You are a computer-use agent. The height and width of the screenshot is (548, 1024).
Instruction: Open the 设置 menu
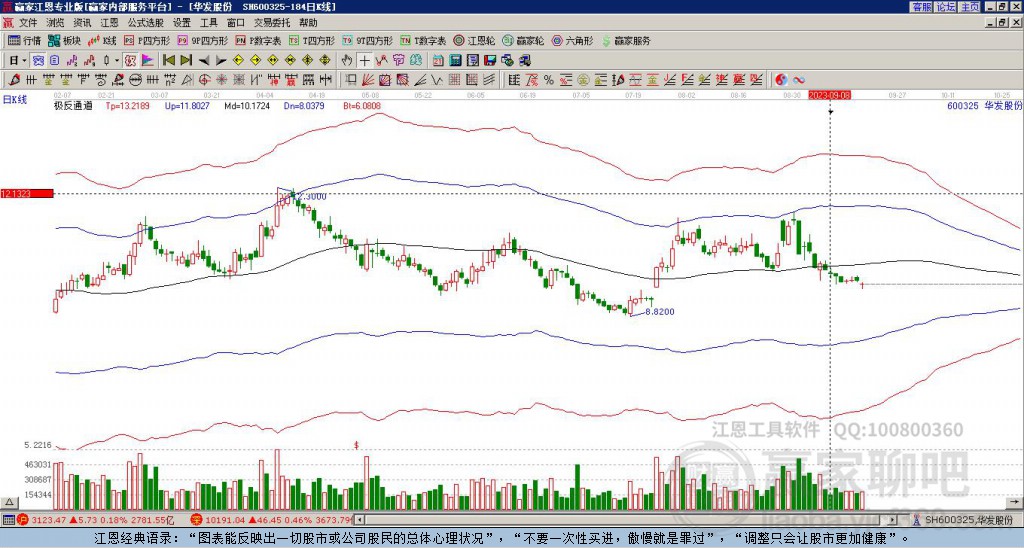(x=182, y=23)
